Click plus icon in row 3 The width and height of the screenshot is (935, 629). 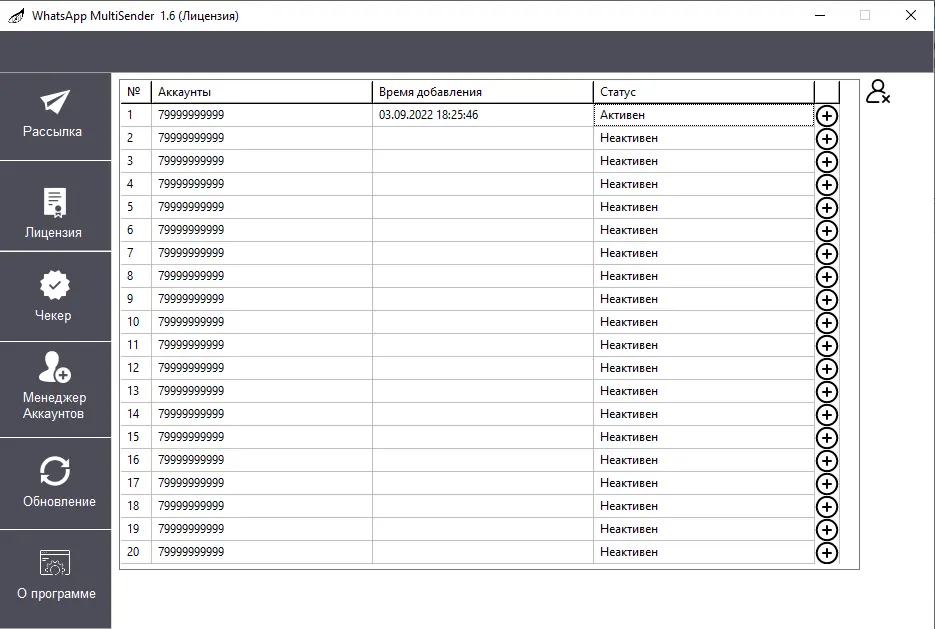(826, 162)
